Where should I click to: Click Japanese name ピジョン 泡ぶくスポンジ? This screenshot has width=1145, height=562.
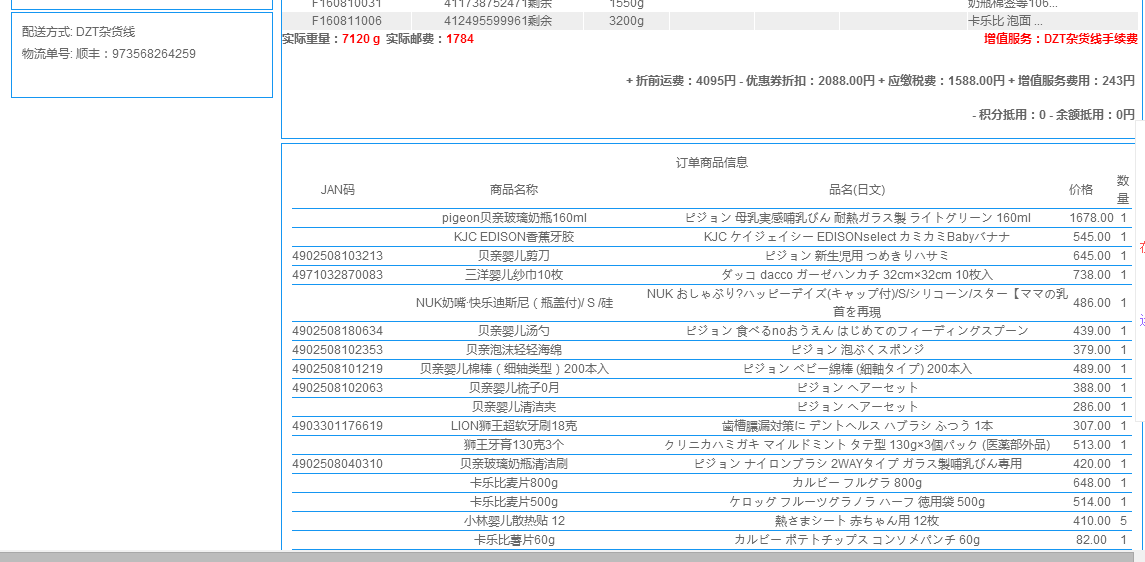click(857, 350)
